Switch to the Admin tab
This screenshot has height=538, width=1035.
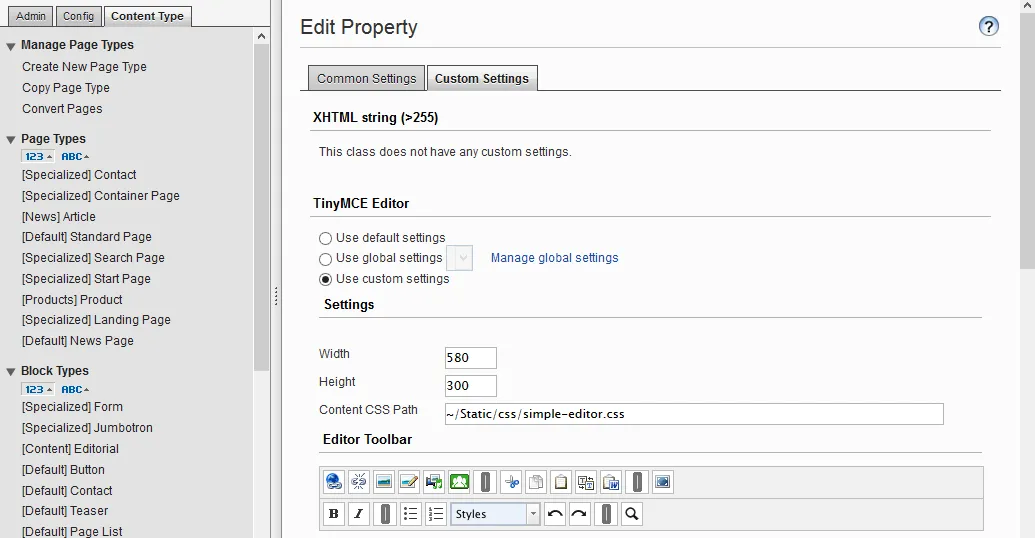(30, 16)
